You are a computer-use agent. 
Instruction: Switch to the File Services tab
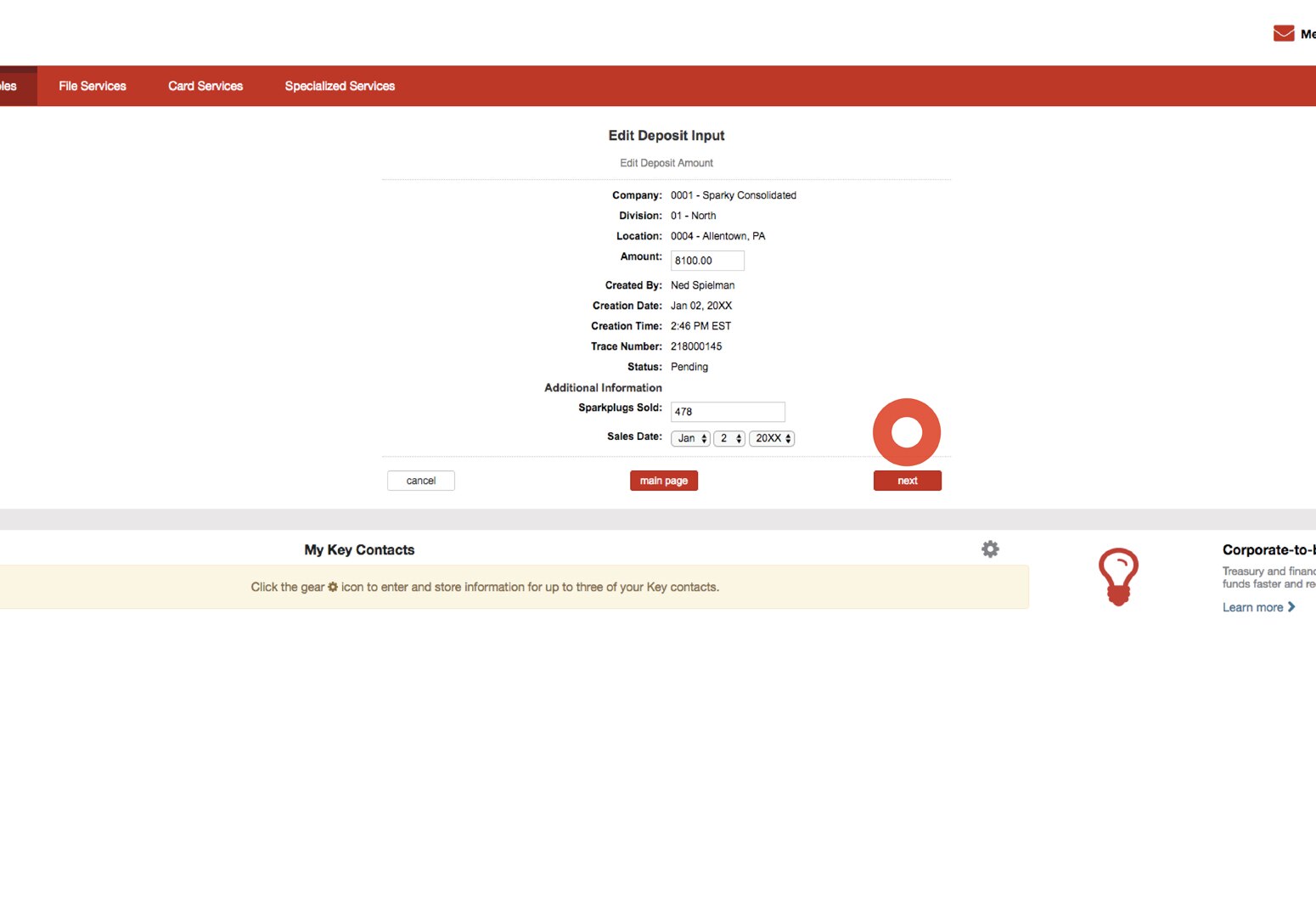92,85
